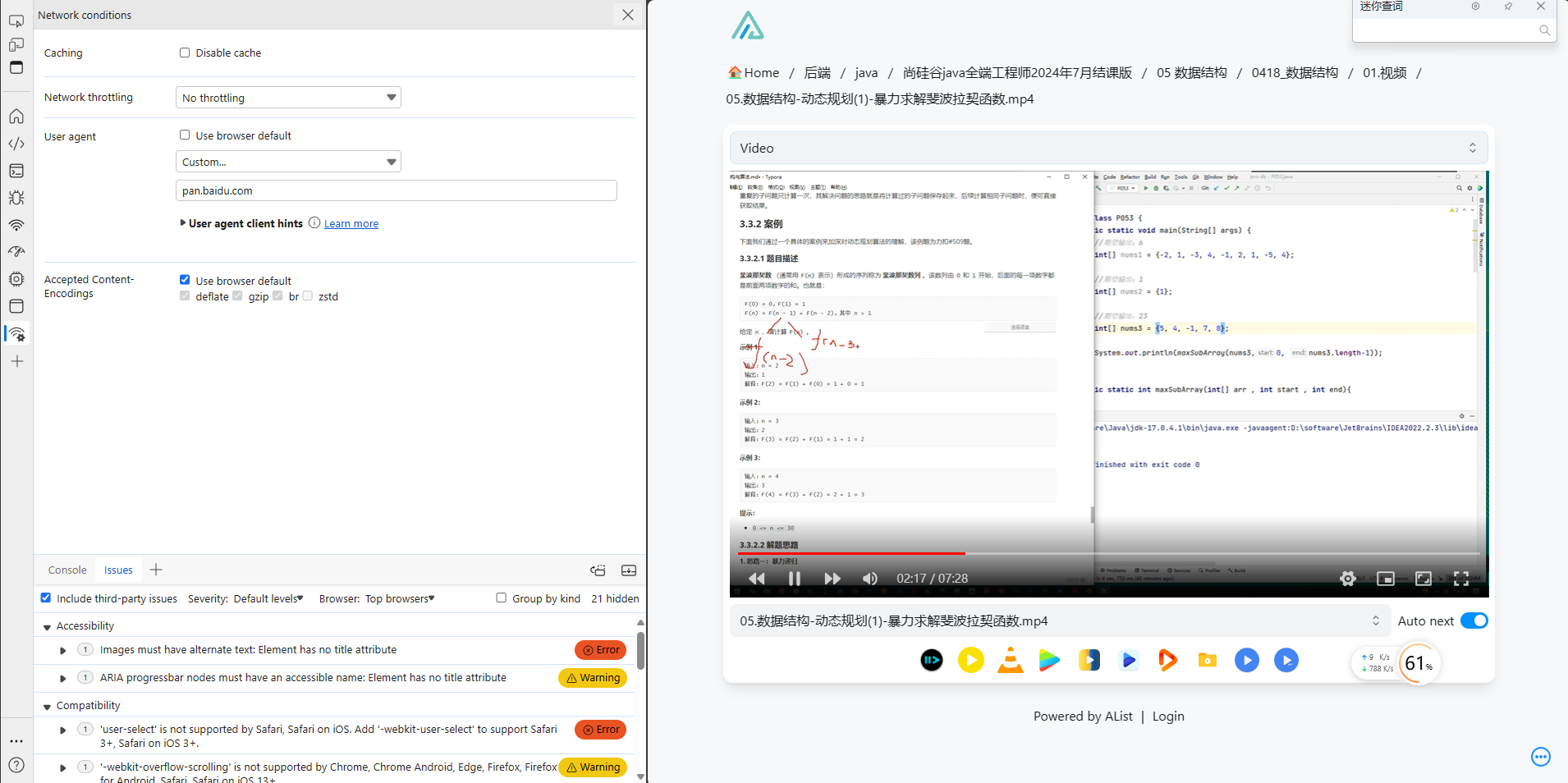Check the Group by kind checkbox
Viewport: 1568px width, 783px height.
(x=501, y=598)
